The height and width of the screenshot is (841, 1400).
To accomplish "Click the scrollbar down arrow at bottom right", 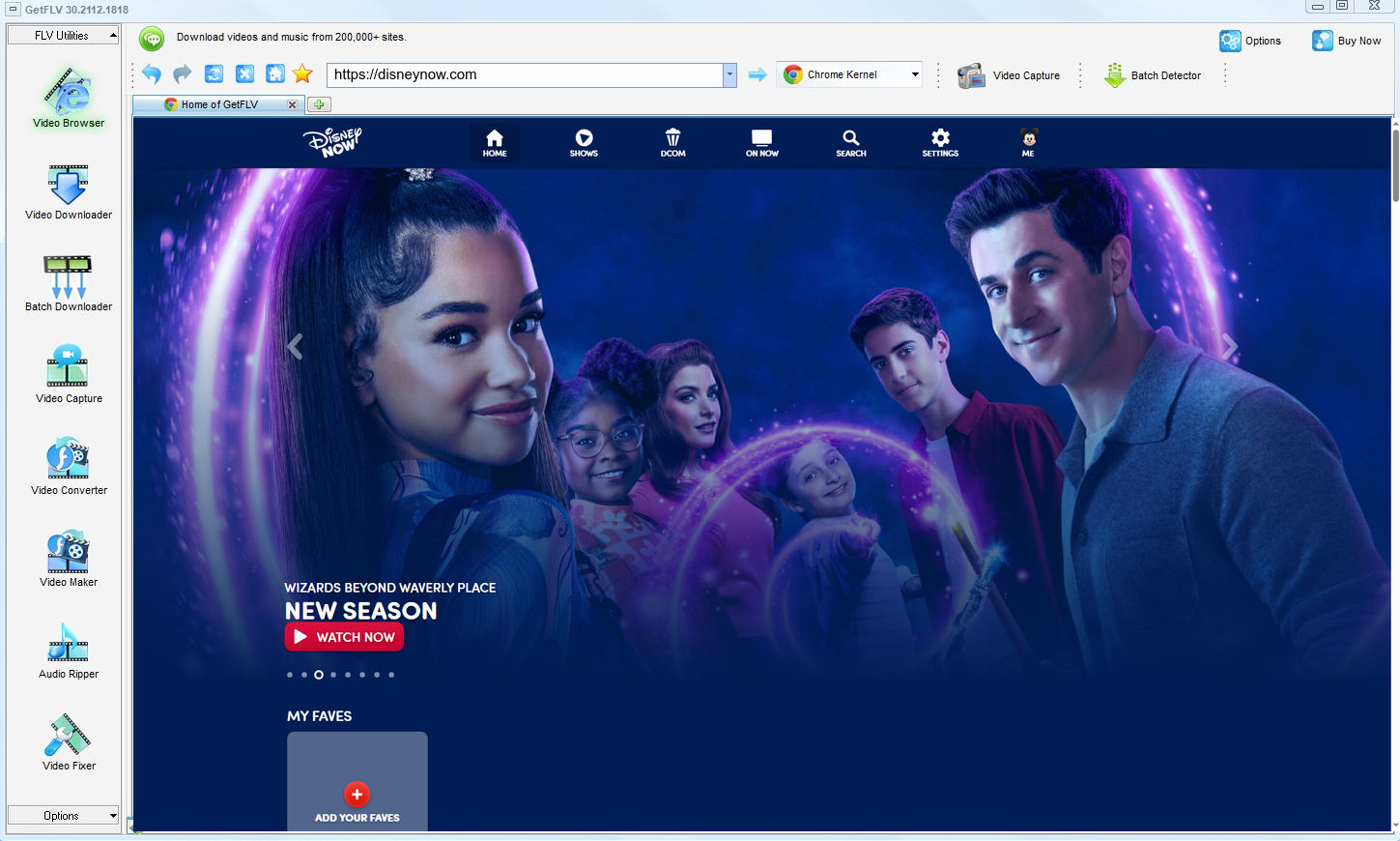I will (x=1395, y=826).
